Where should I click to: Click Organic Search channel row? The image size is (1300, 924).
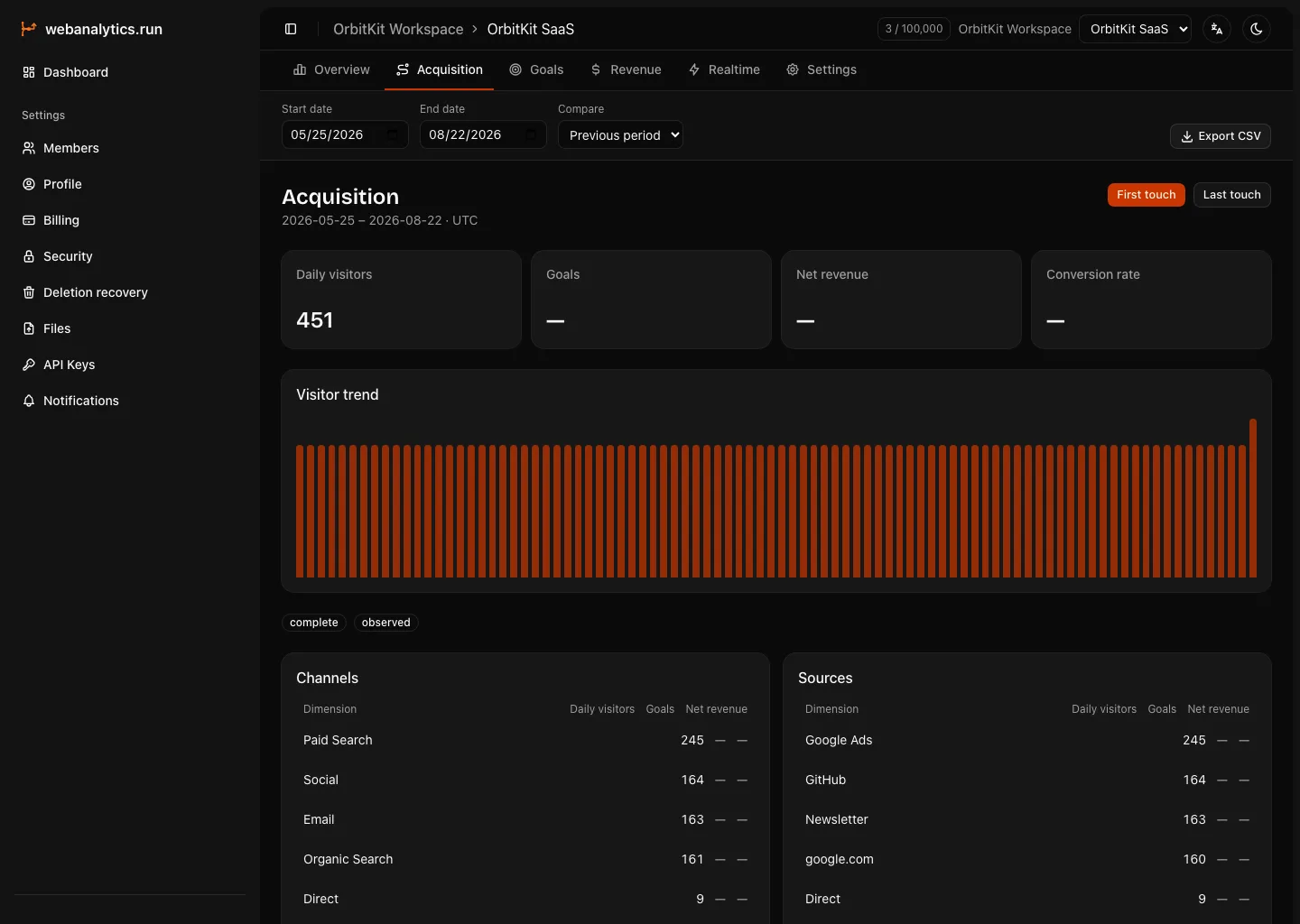point(525,859)
